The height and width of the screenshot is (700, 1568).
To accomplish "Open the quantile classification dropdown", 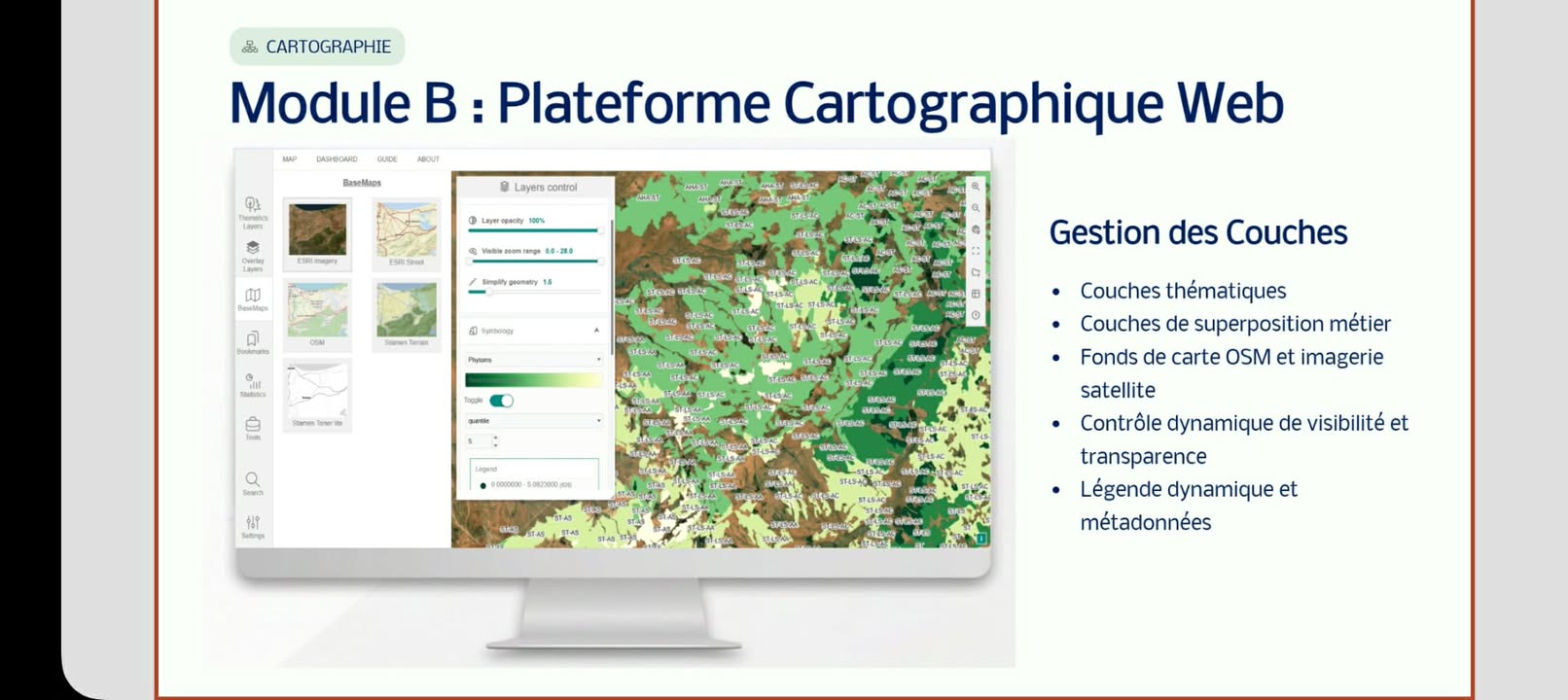I will (x=533, y=421).
